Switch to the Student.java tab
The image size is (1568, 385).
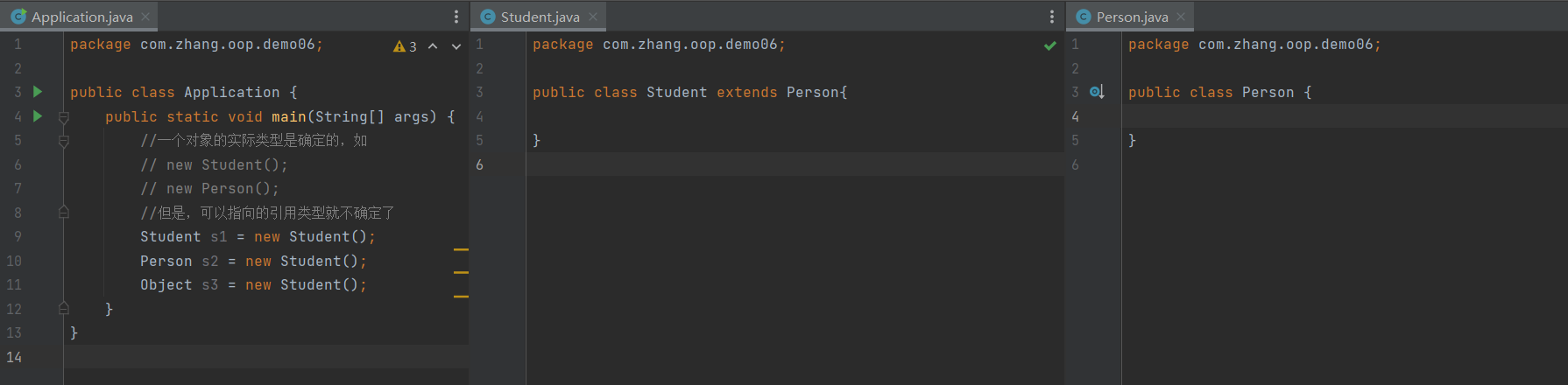[x=540, y=17]
